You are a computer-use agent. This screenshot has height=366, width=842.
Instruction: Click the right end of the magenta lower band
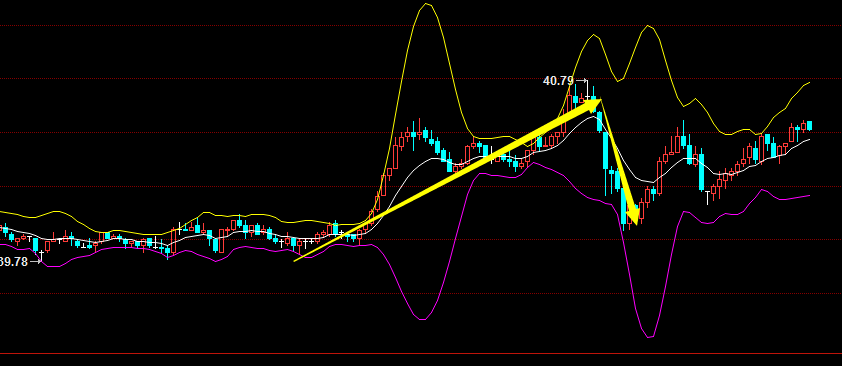tap(809, 196)
